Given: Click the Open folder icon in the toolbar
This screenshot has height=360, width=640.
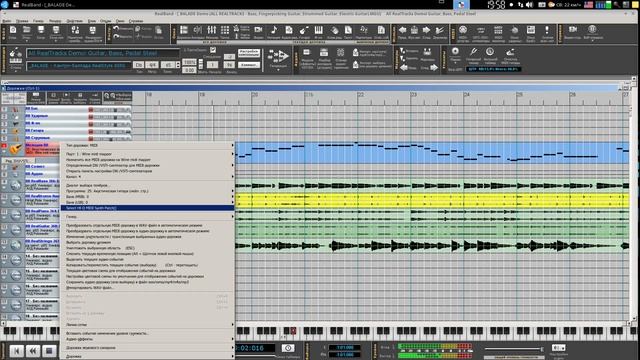Looking at the screenshot, I should [x=27, y=30].
